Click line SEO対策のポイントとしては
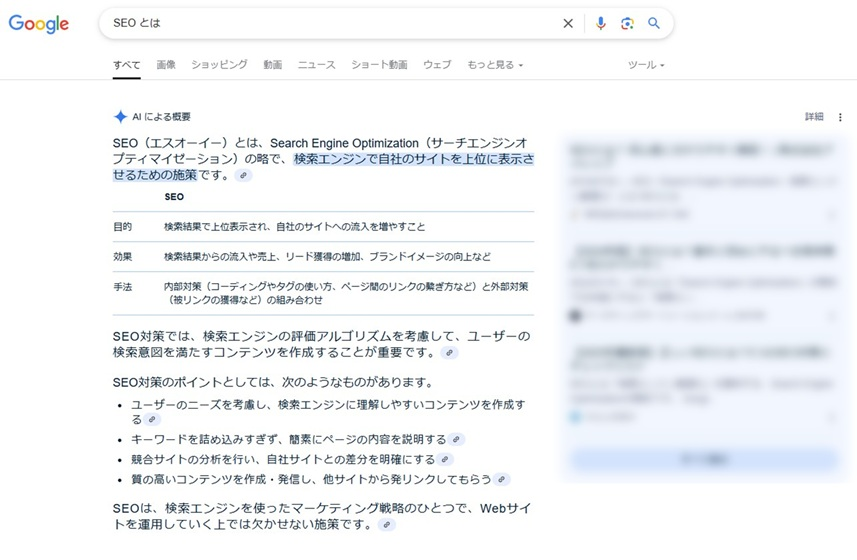 [x=273, y=382]
